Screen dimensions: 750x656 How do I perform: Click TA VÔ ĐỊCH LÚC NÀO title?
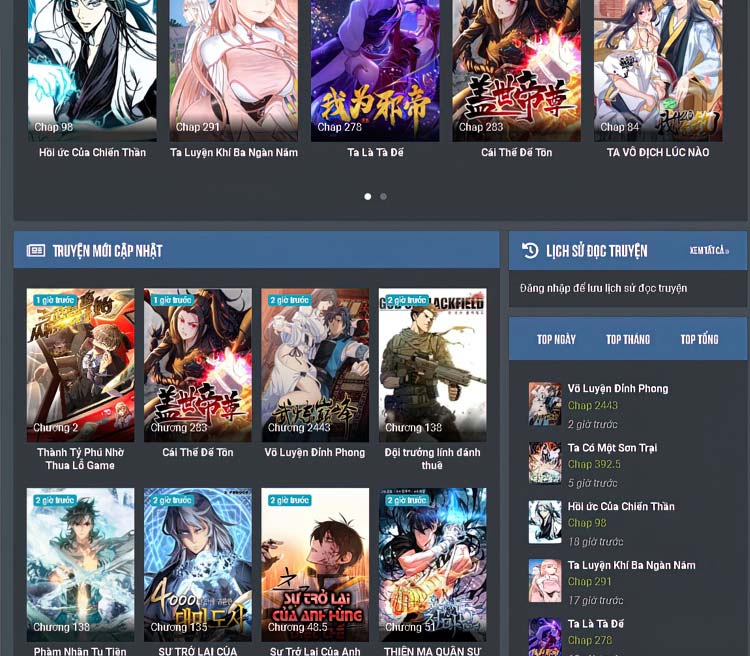tap(658, 153)
